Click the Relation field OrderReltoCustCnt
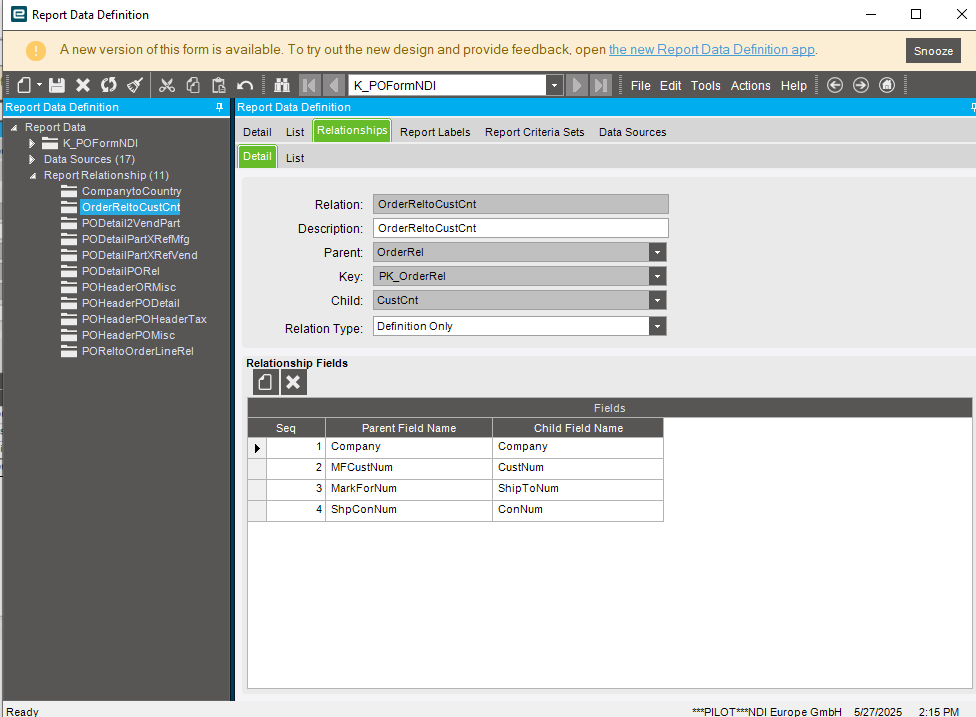 pos(521,204)
